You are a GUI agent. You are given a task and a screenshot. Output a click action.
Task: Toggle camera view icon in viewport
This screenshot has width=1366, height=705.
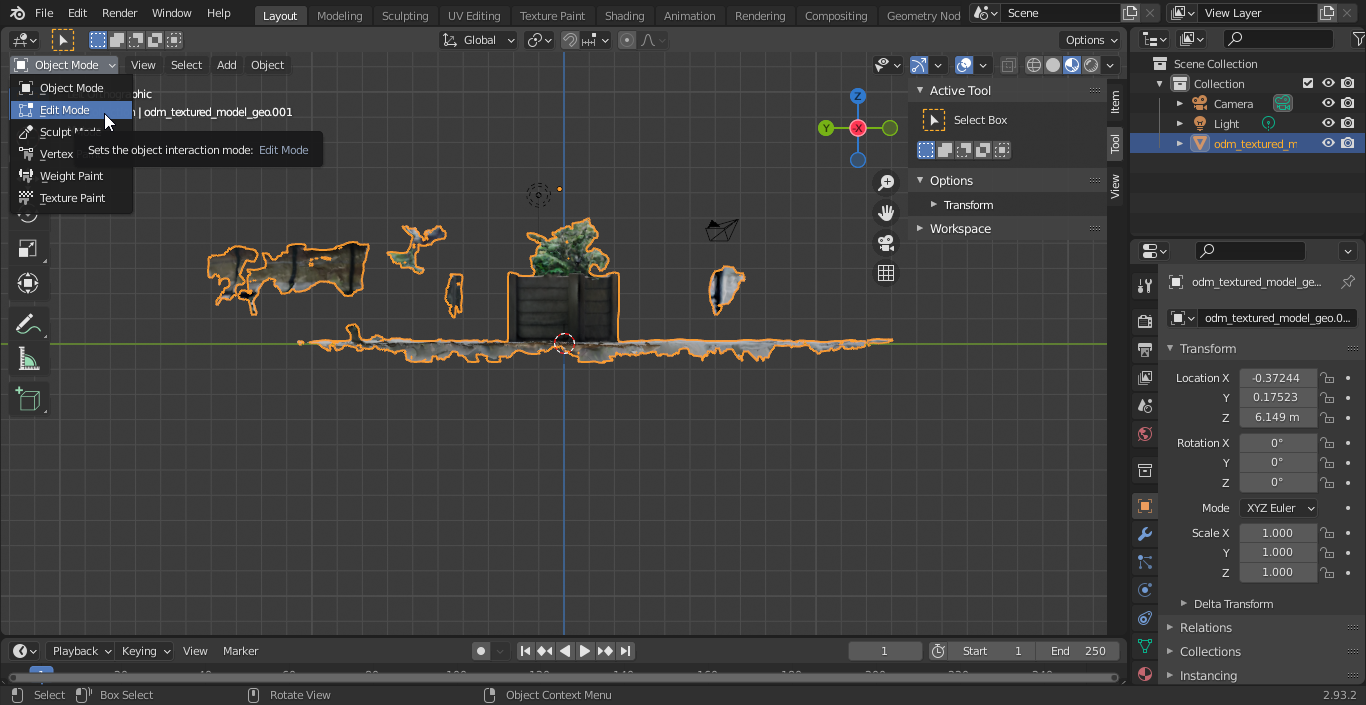886,243
